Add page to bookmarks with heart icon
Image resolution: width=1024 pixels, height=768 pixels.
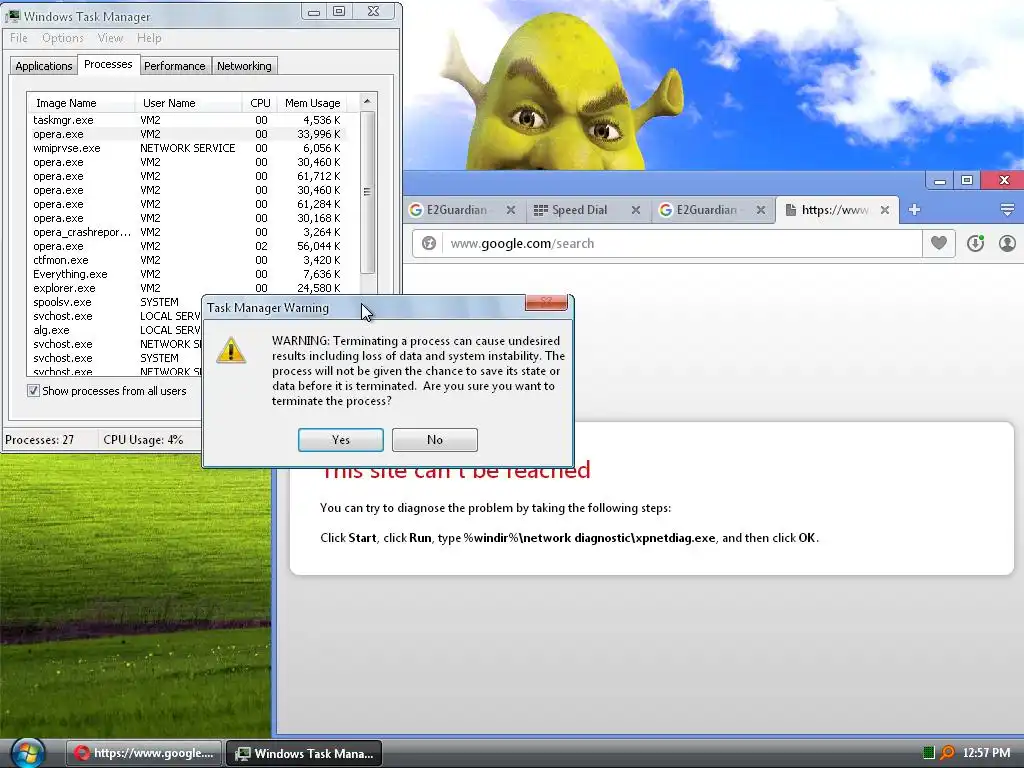point(938,244)
